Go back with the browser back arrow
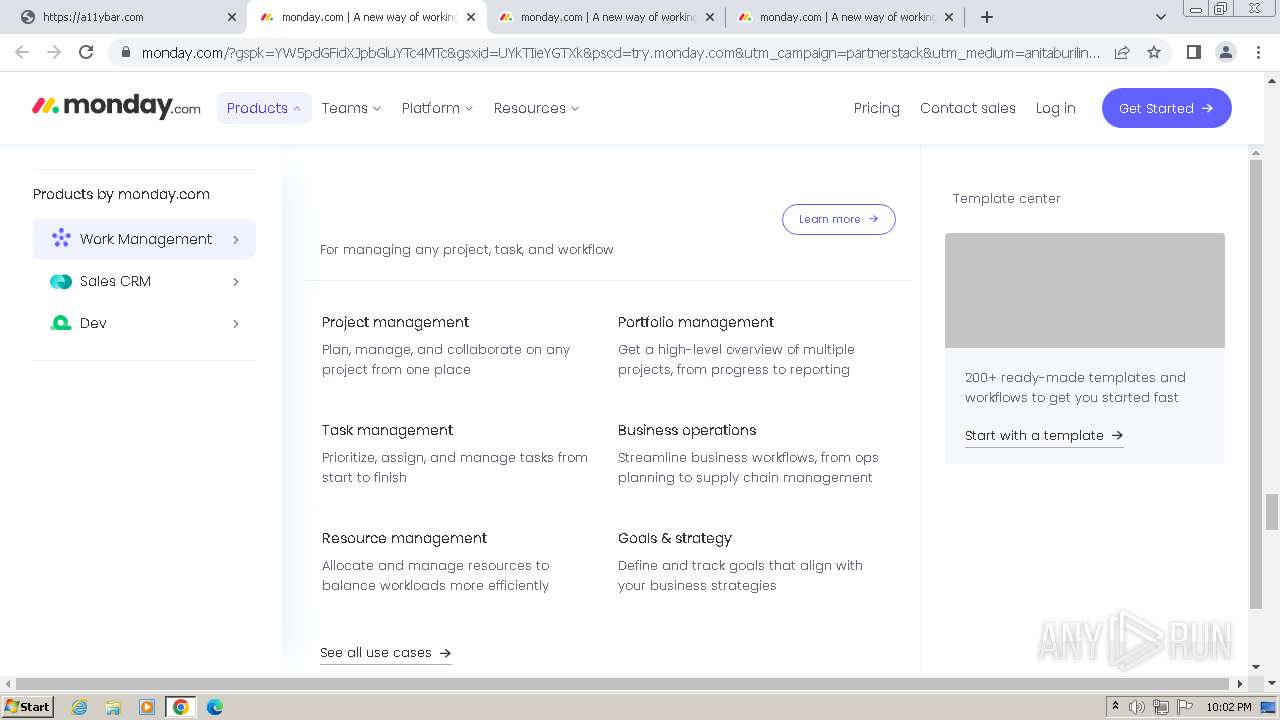 click(x=22, y=52)
